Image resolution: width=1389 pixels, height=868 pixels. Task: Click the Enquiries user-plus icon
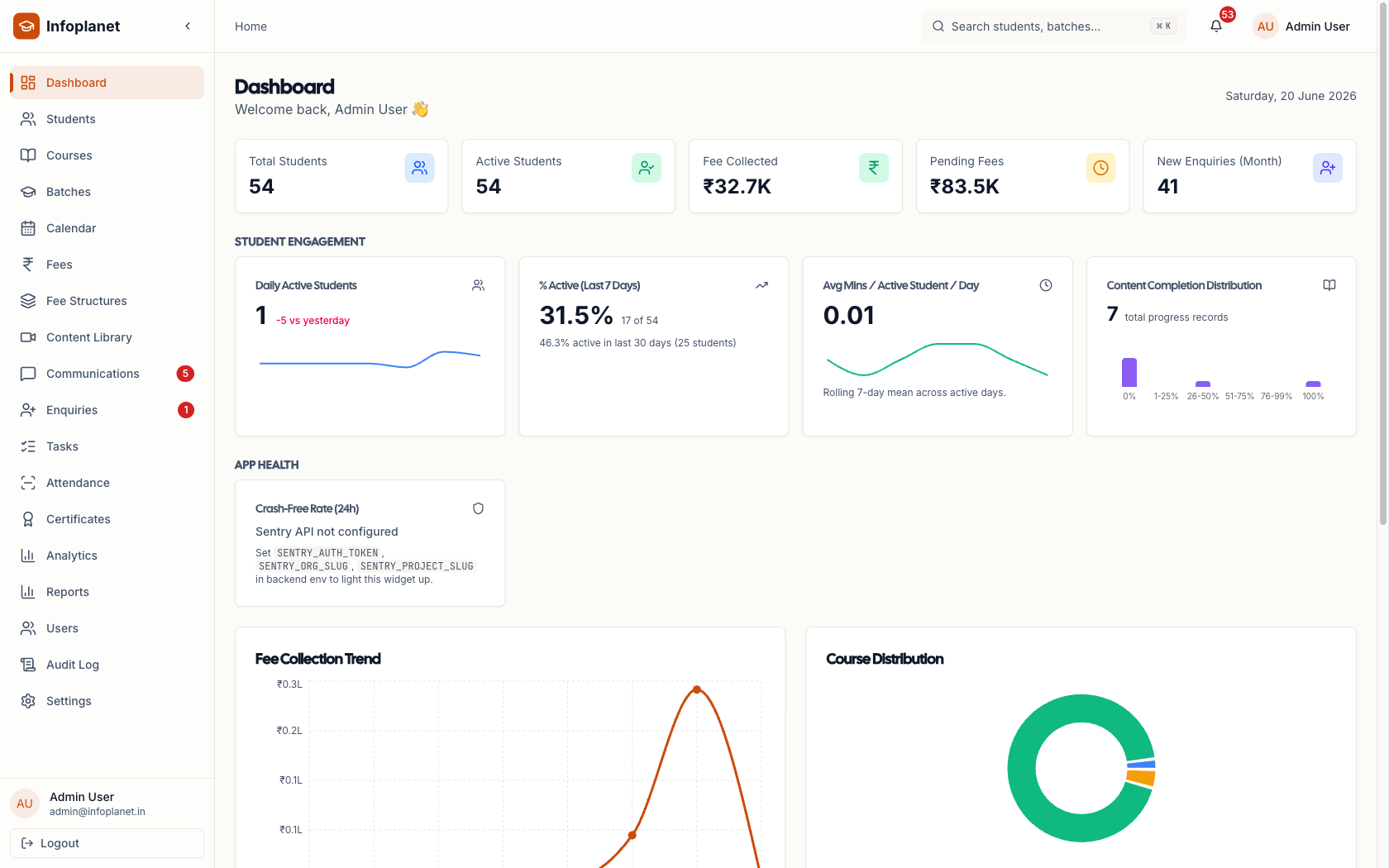point(28,410)
